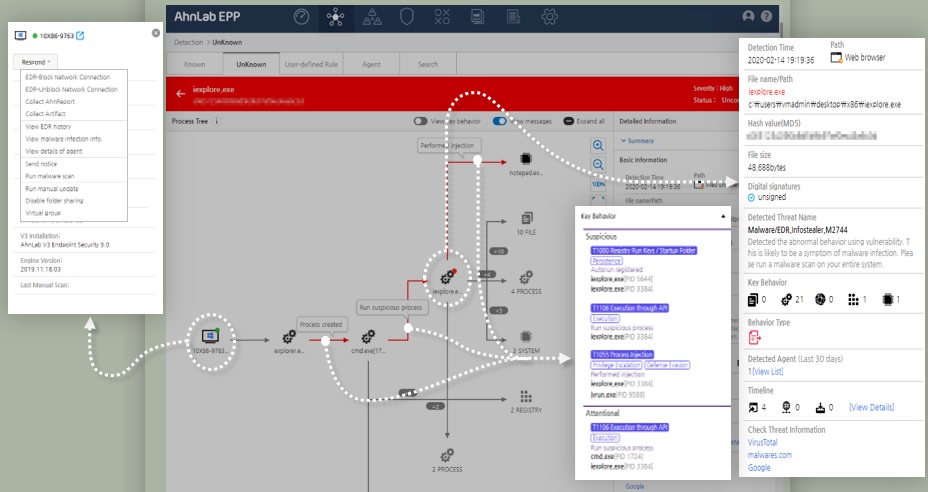Open the shield icon in top navigation
This screenshot has width=928, height=492.
(407, 17)
